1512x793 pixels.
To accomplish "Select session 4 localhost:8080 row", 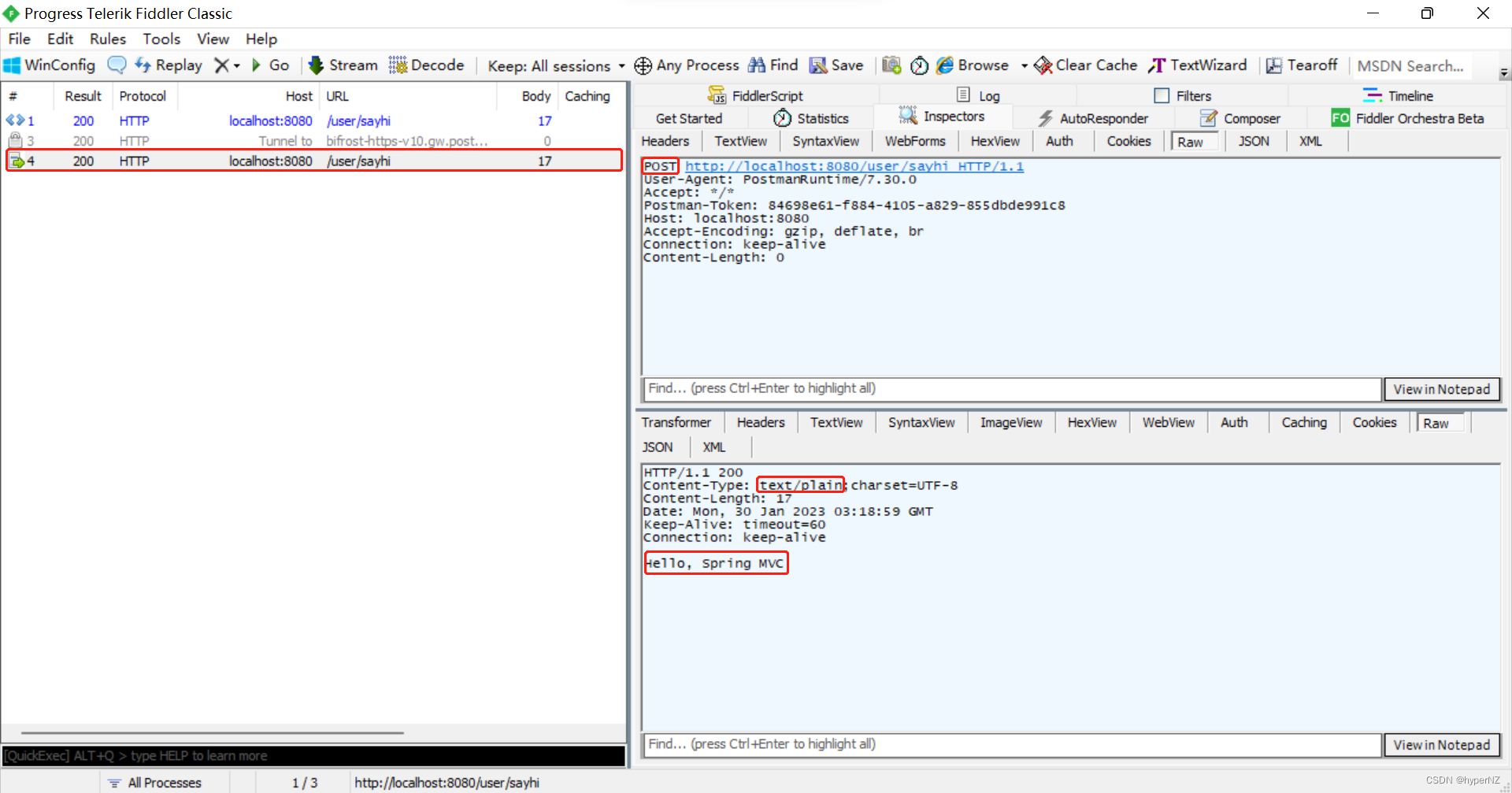I will click(x=313, y=161).
